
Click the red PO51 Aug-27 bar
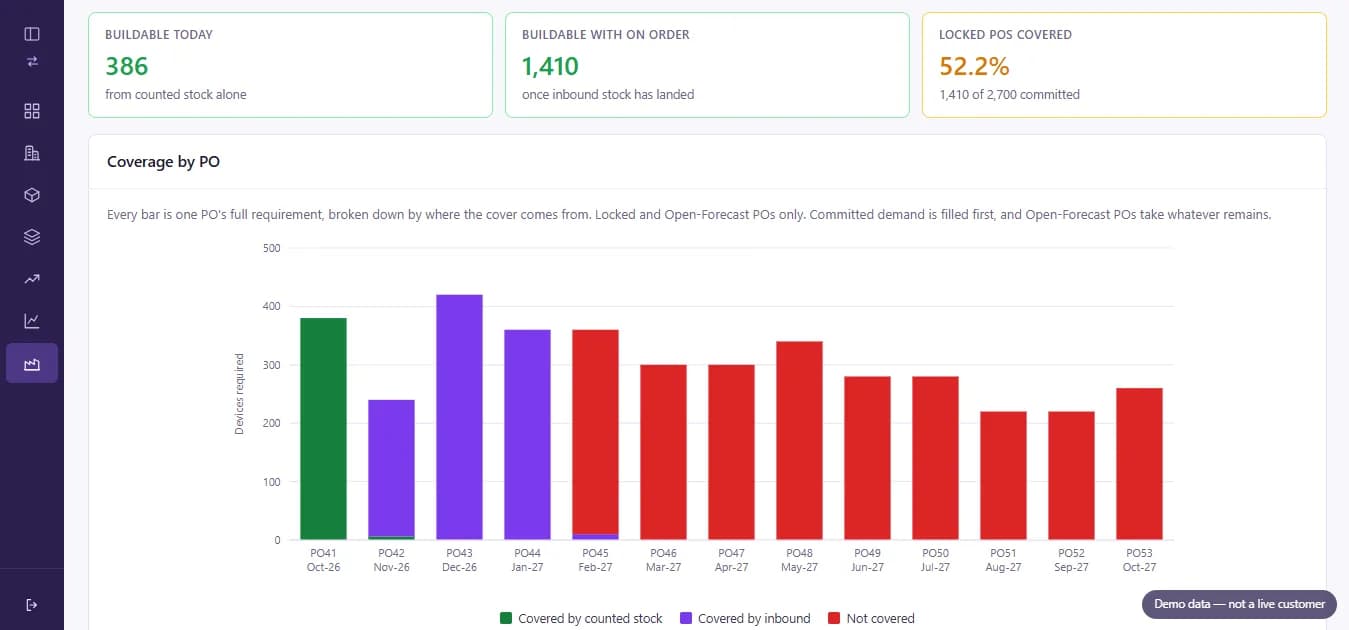[1003, 476]
